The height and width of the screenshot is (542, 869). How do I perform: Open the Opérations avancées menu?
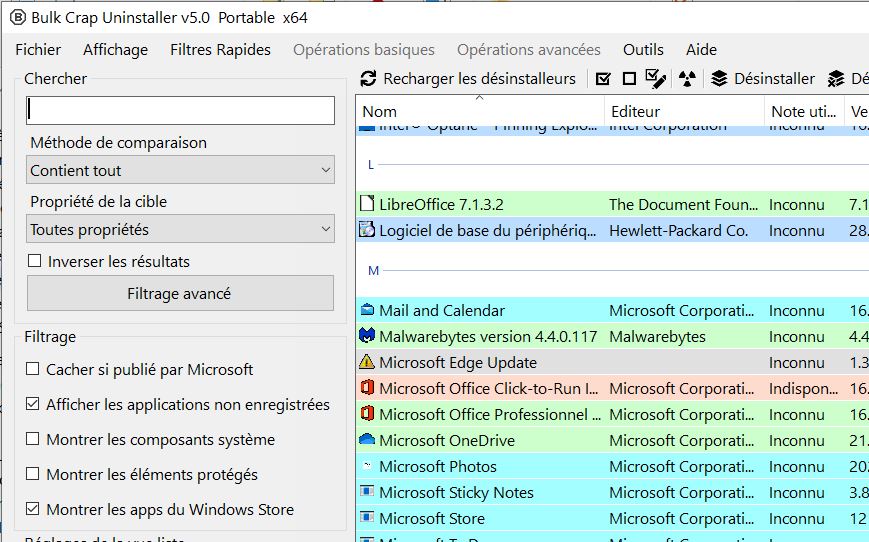point(528,50)
